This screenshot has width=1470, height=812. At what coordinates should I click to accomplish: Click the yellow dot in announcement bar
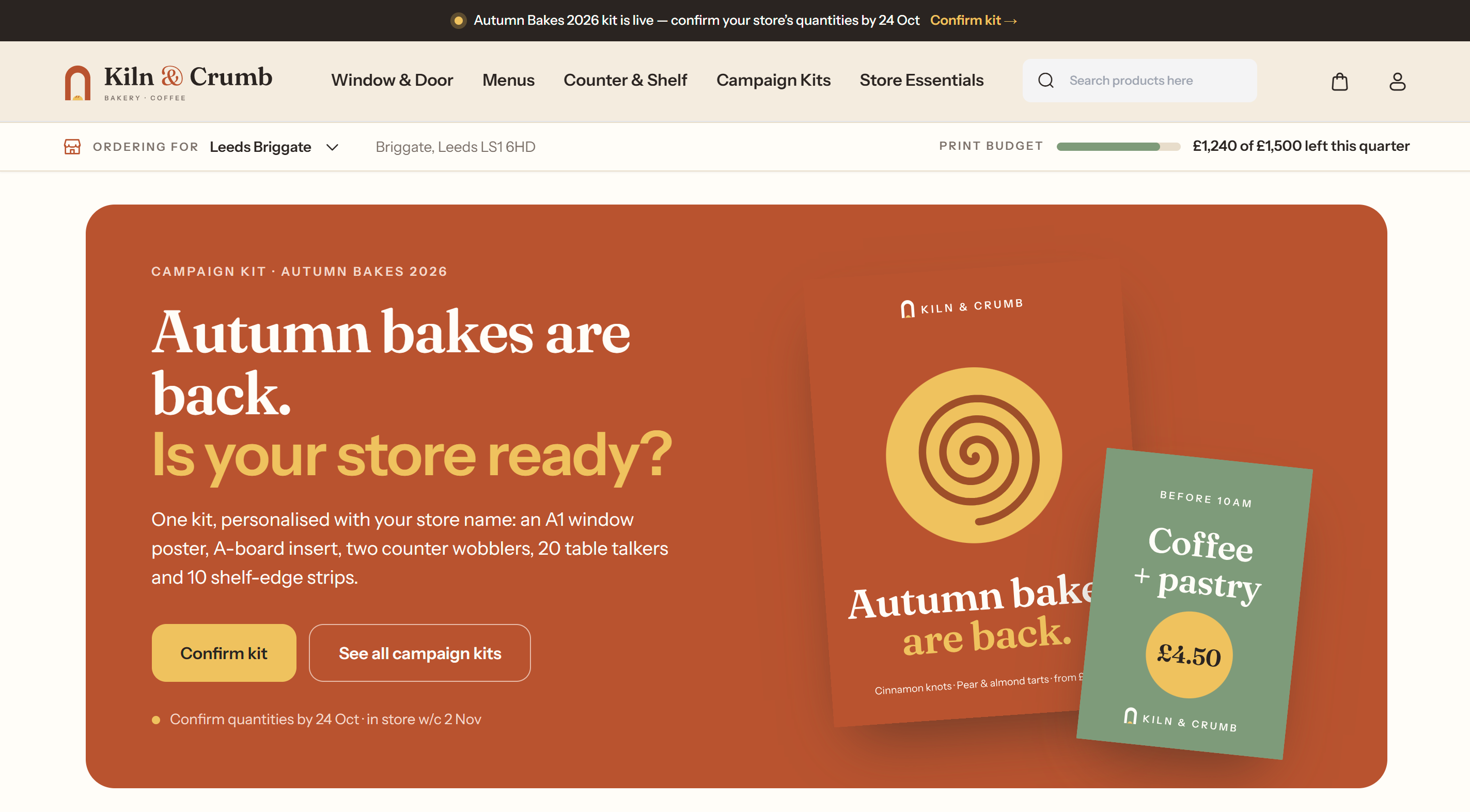[458, 21]
